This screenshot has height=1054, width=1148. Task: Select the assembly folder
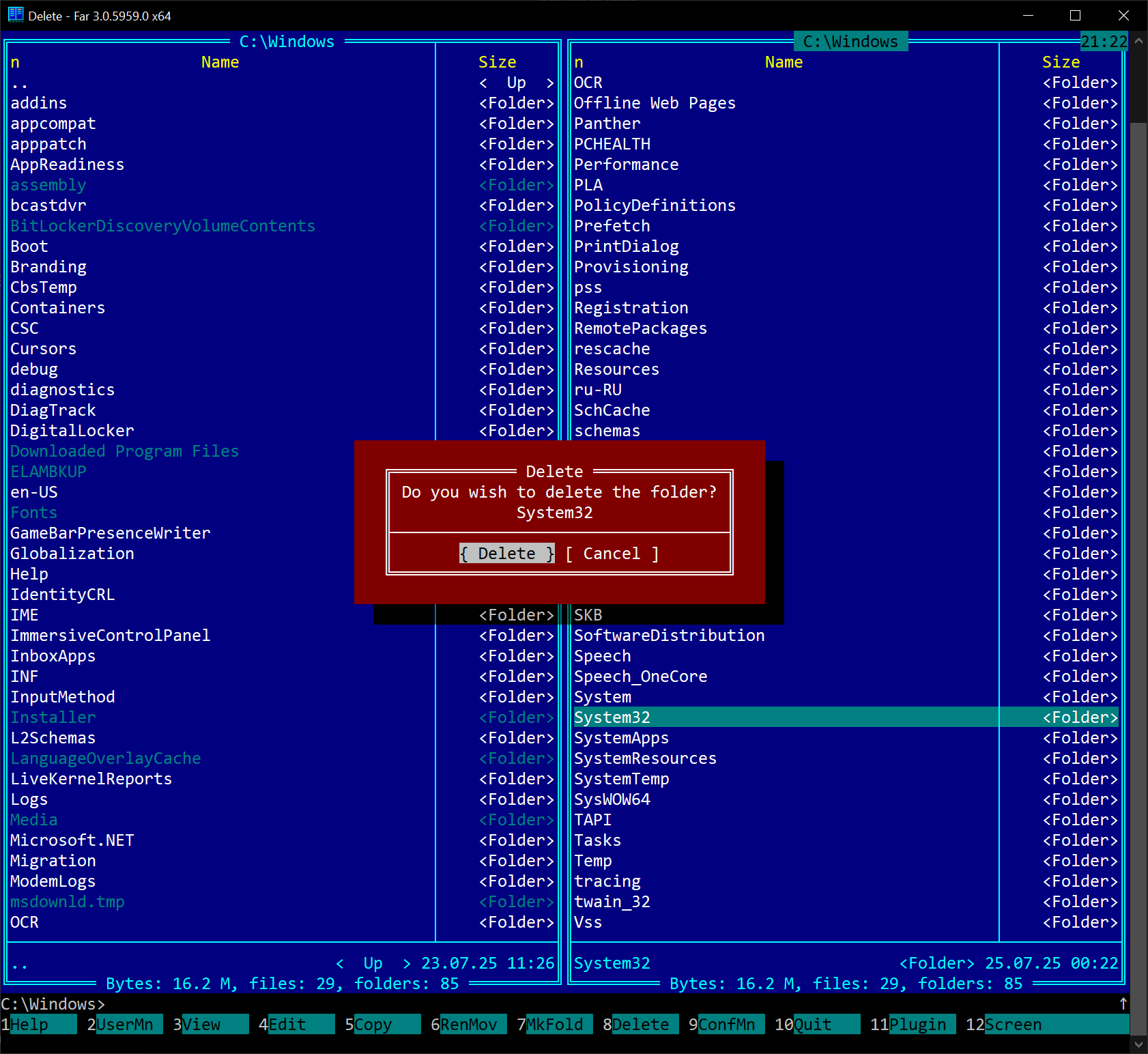(282, 185)
